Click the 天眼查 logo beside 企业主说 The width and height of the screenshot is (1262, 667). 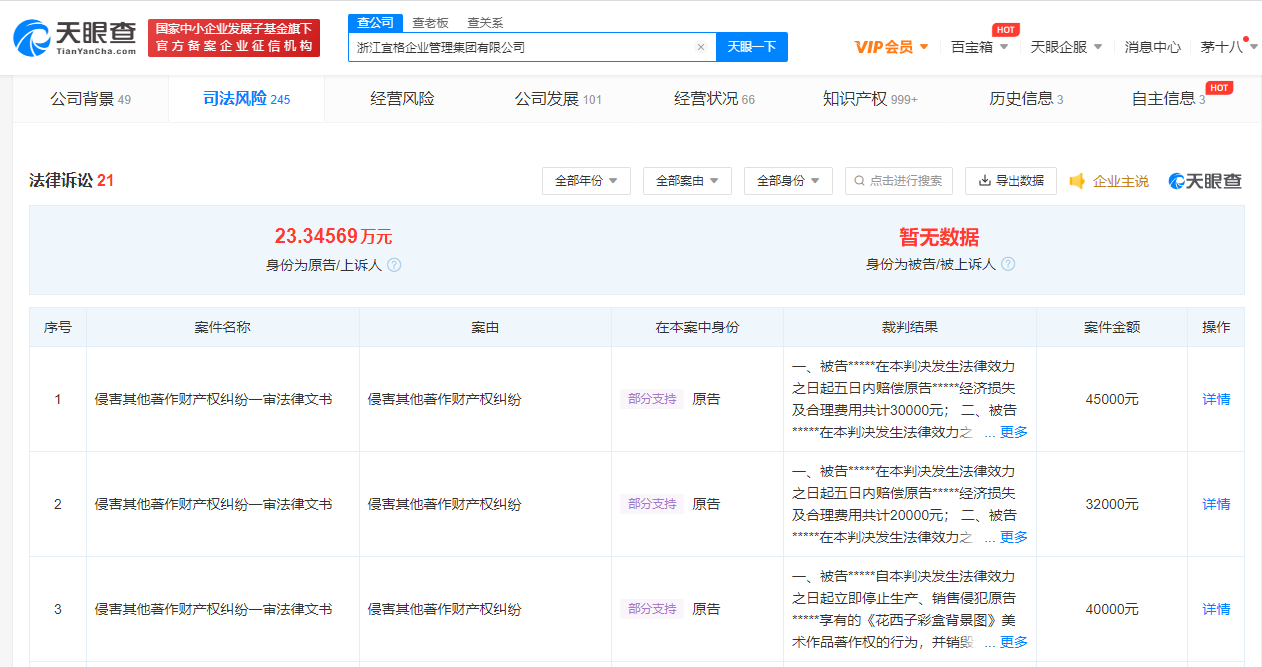click(x=1205, y=181)
